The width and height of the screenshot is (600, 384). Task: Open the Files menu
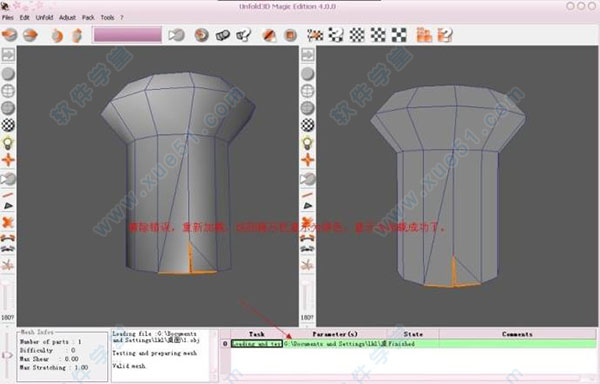(8, 18)
